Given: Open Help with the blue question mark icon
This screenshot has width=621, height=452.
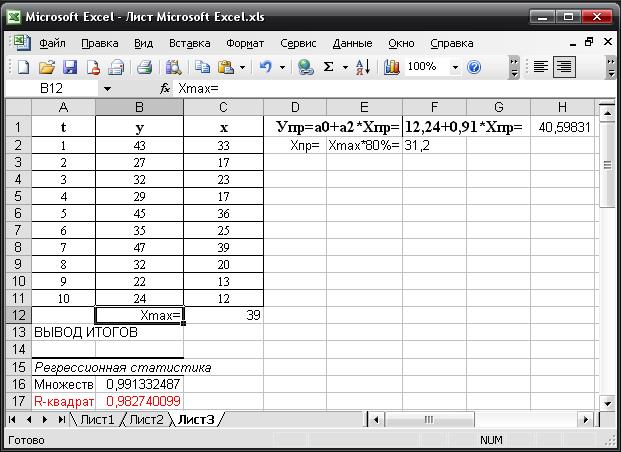Looking at the screenshot, I should coord(474,67).
